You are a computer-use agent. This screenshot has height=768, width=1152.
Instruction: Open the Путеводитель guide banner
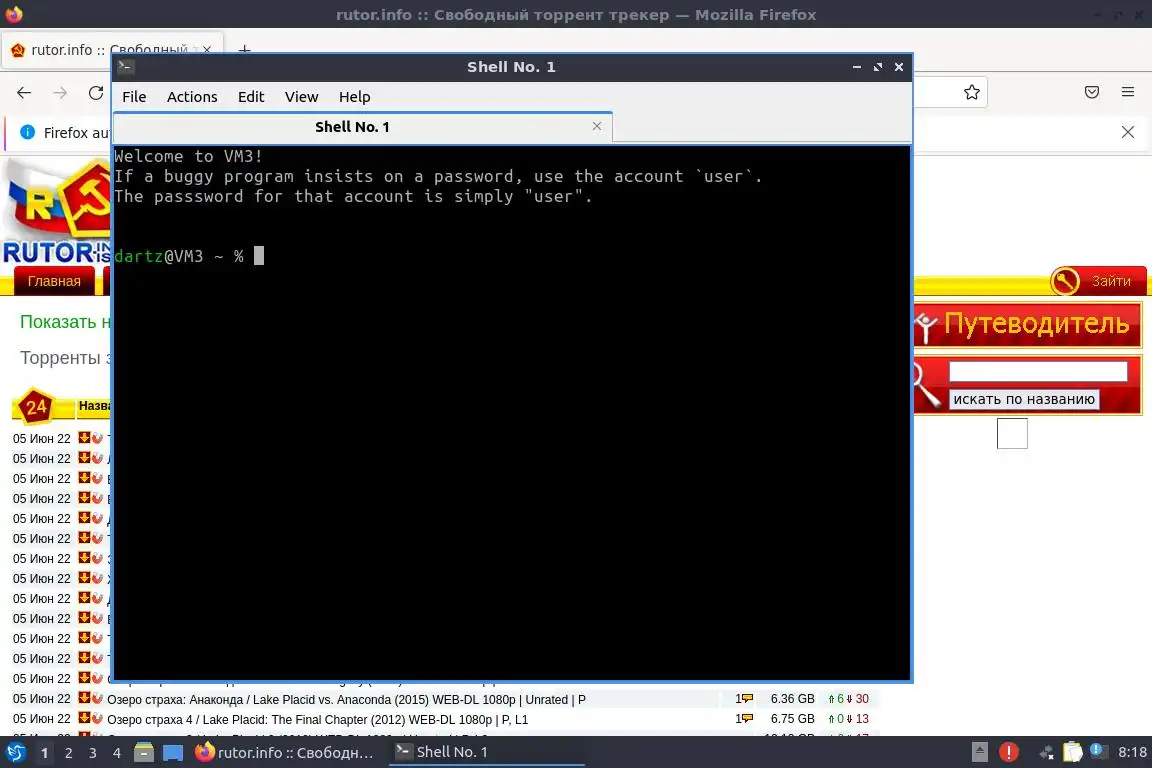point(1029,324)
